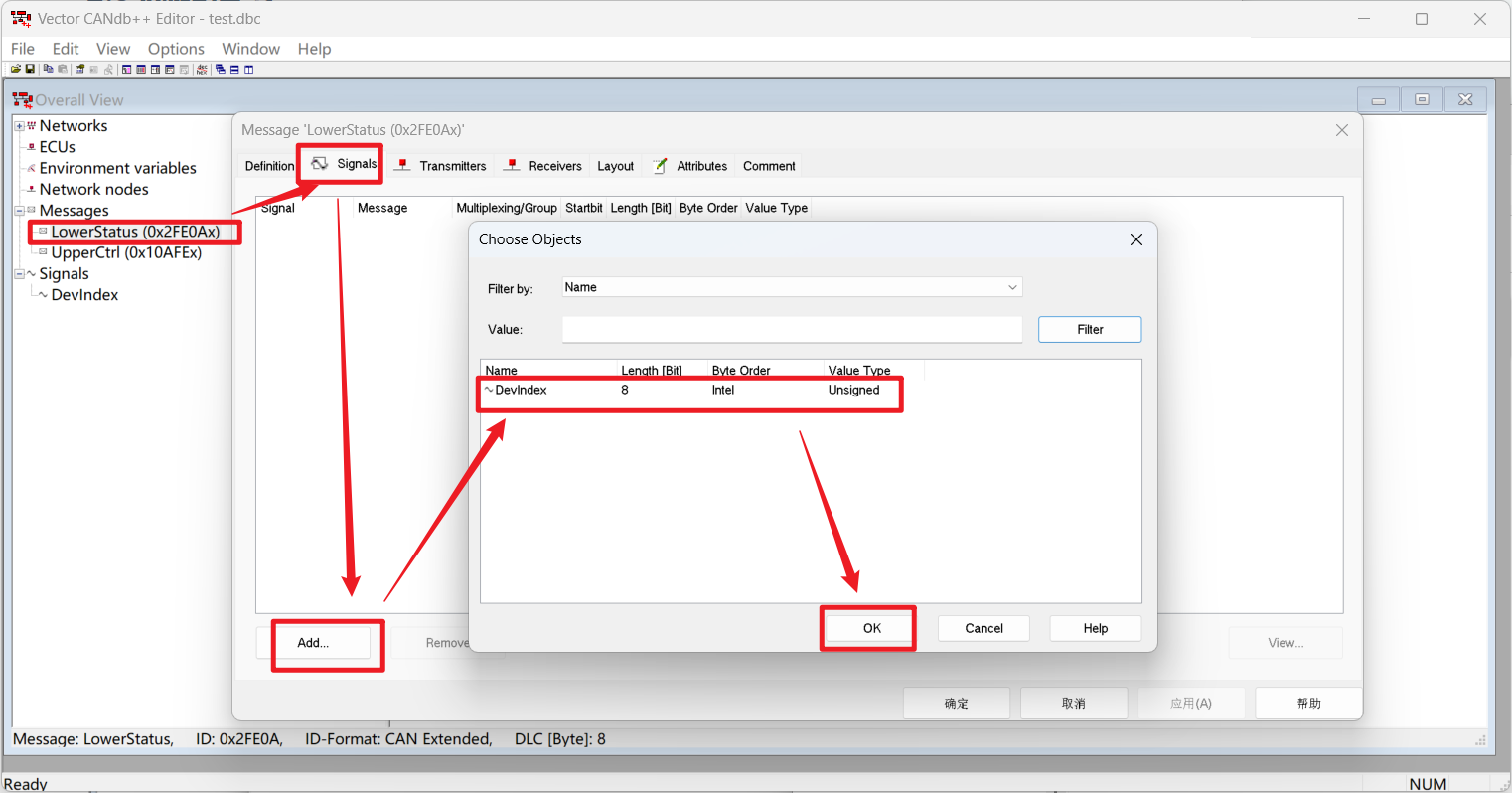Click OK in Choose Objects dialog
This screenshot has height=793, width=1512.
coord(871,628)
